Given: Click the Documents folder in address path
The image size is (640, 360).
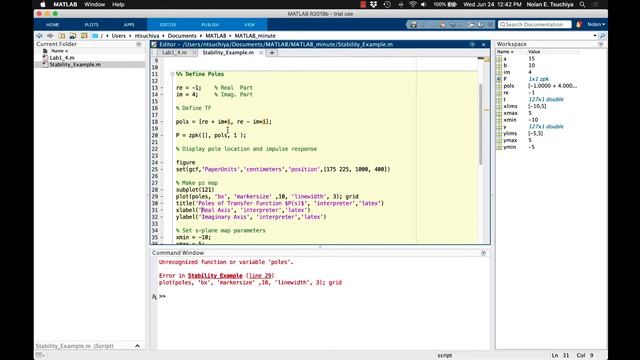Looking at the screenshot, I should pos(182,36).
